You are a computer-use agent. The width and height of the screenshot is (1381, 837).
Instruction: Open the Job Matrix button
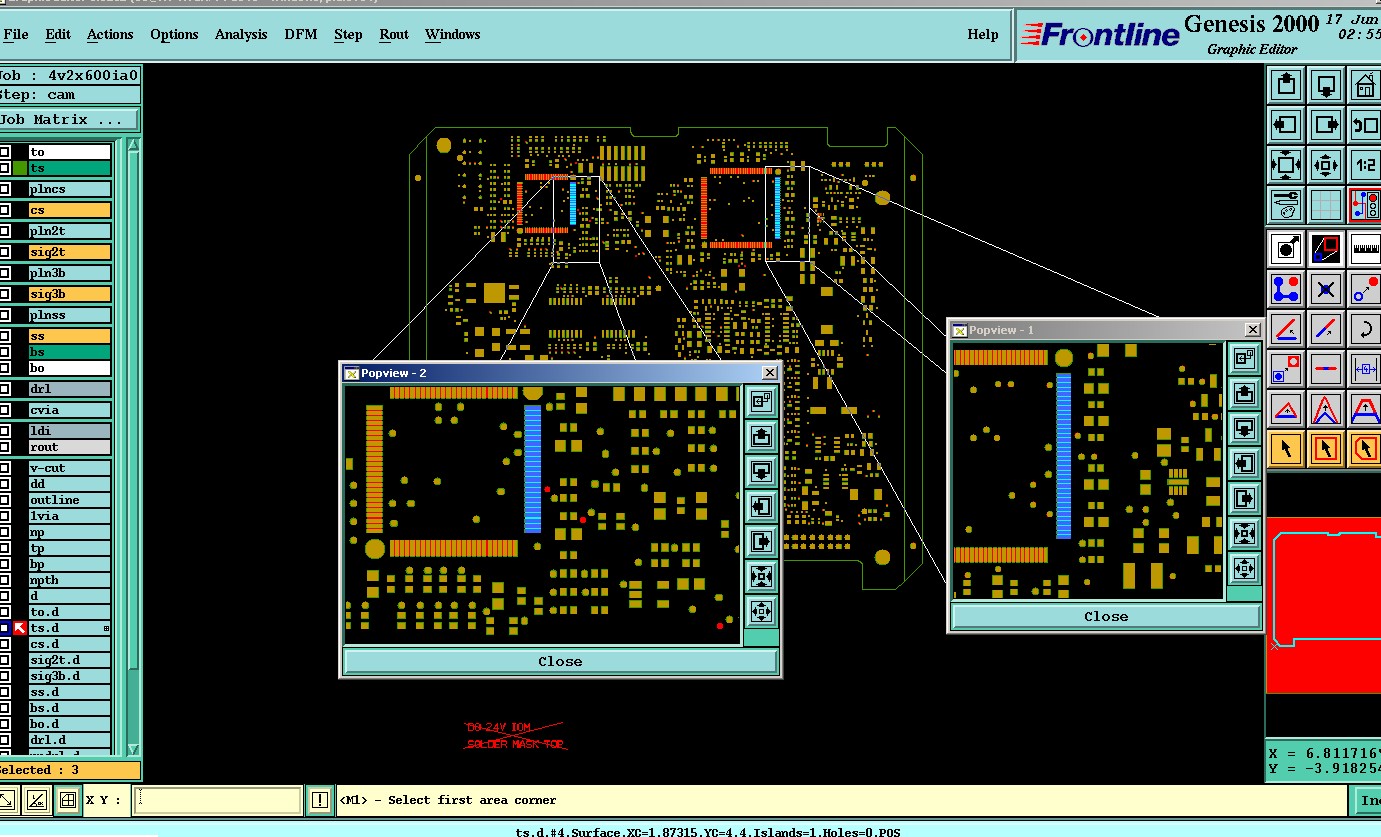point(69,119)
